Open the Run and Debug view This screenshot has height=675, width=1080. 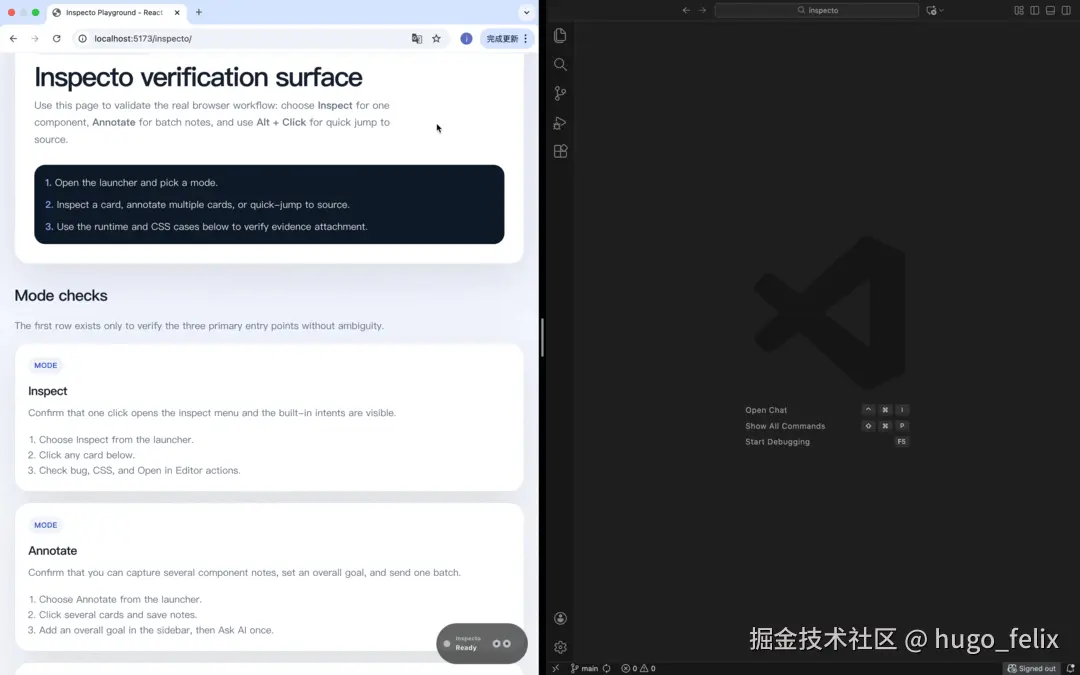tap(560, 122)
